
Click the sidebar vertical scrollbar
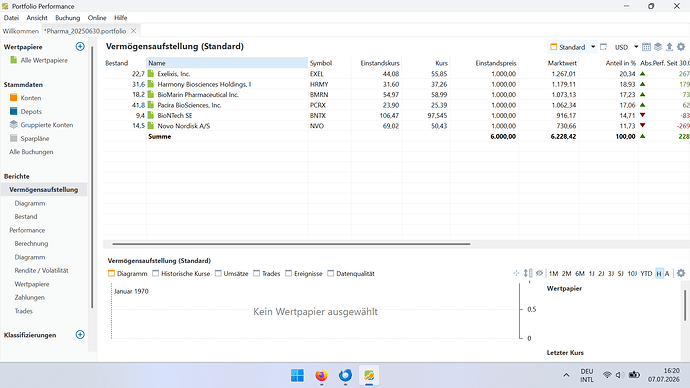point(92,176)
